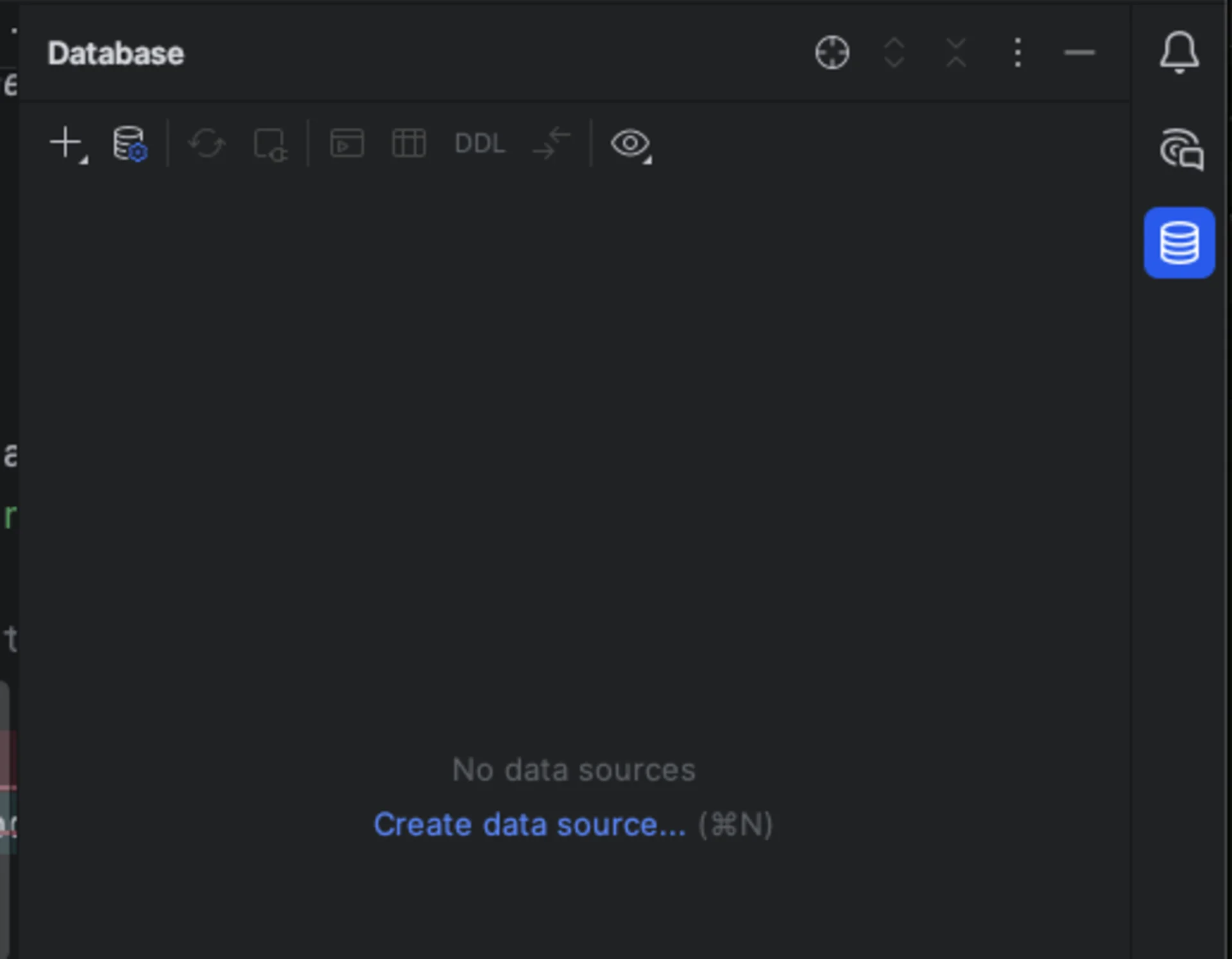Click the Open Table editor icon

(x=409, y=143)
